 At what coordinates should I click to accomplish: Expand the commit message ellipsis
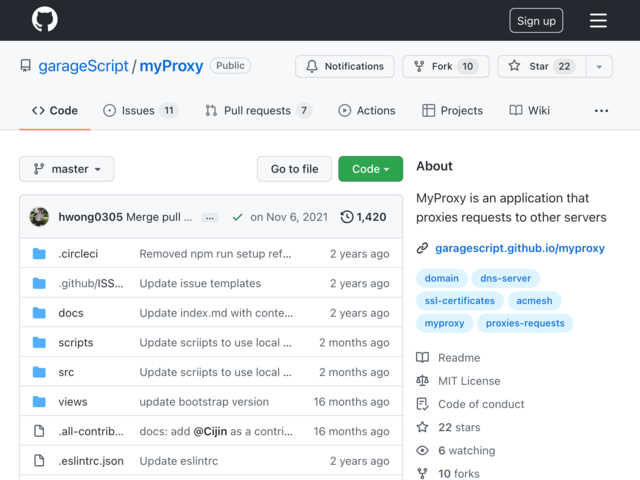tap(210, 218)
